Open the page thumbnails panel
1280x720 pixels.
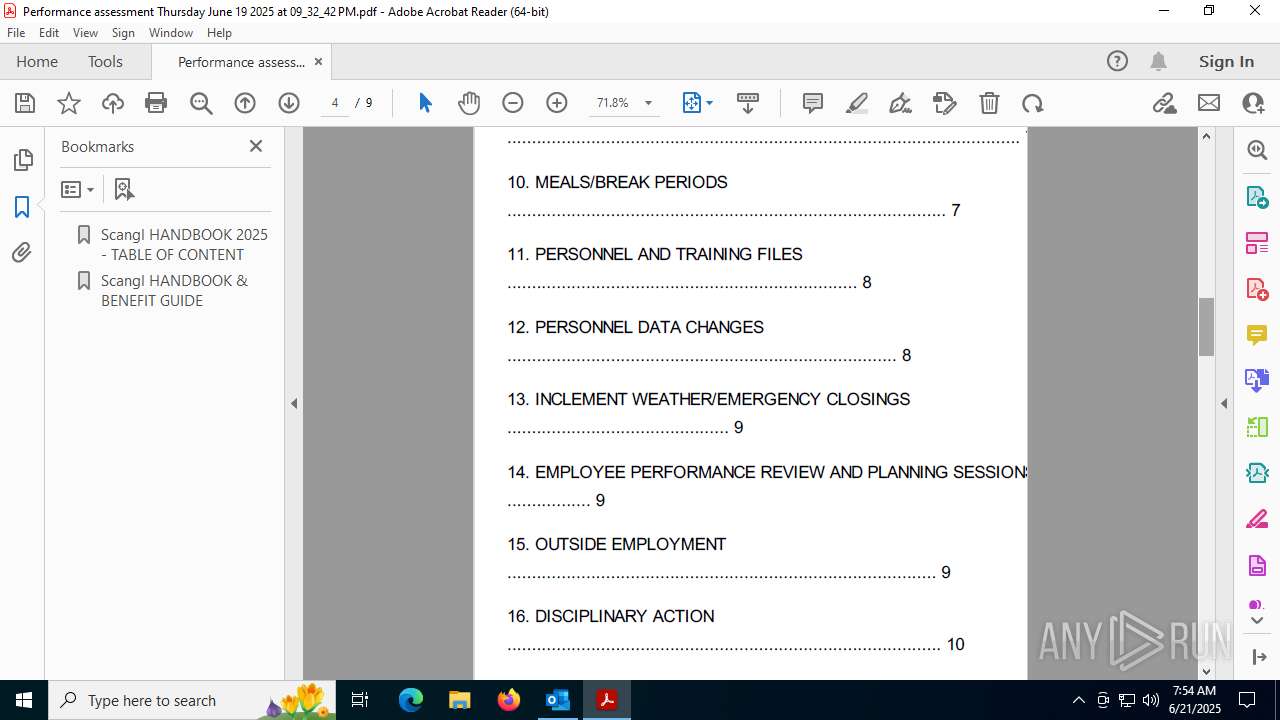pyautogui.click(x=22, y=160)
